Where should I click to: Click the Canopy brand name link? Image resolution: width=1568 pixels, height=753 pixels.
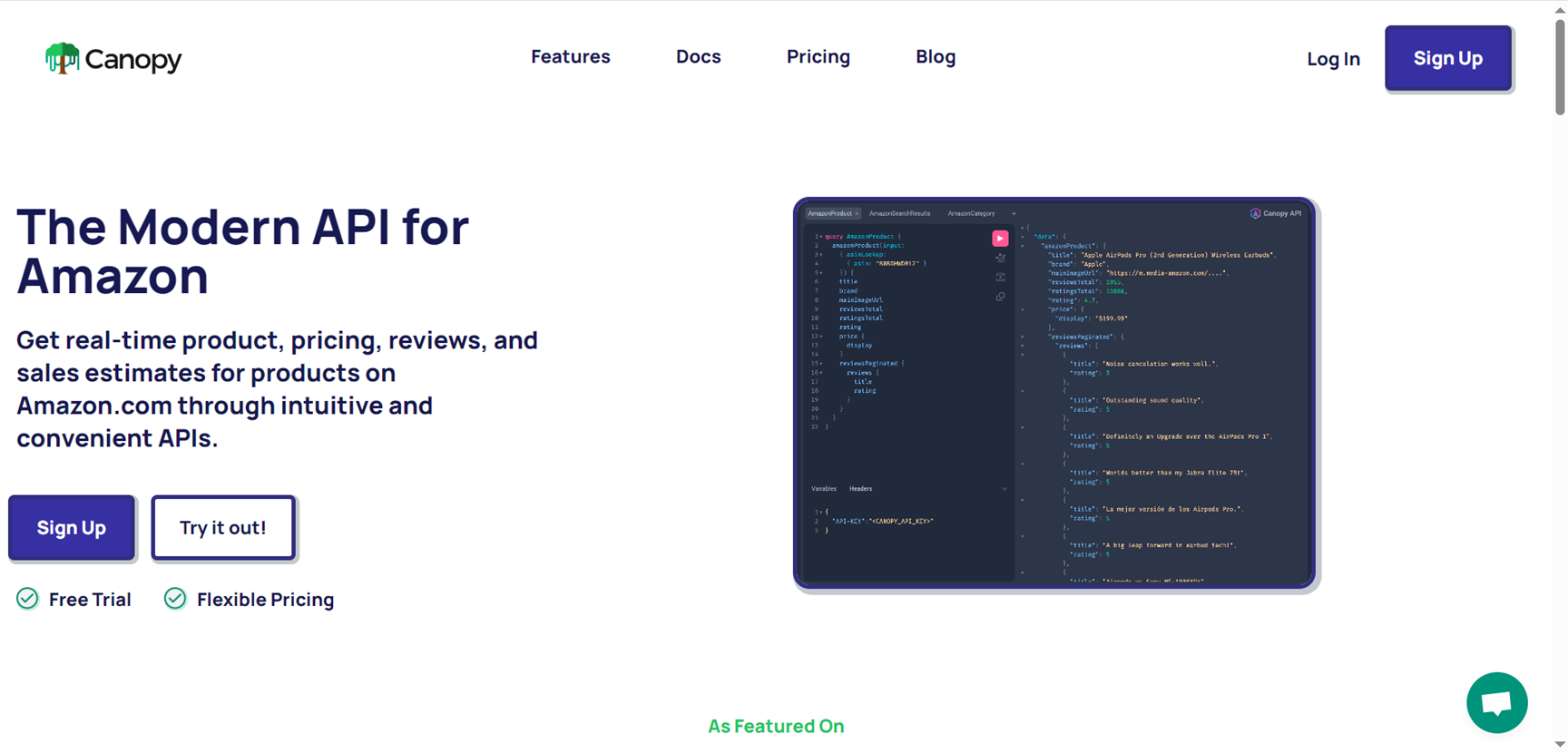[133, 60]
